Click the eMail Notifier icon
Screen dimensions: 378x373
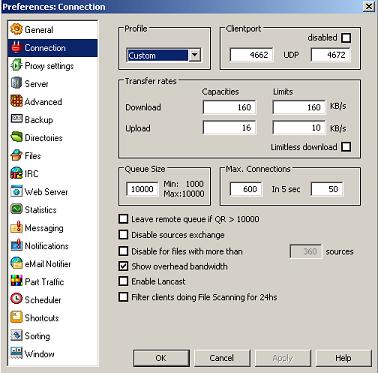[16, 263]
